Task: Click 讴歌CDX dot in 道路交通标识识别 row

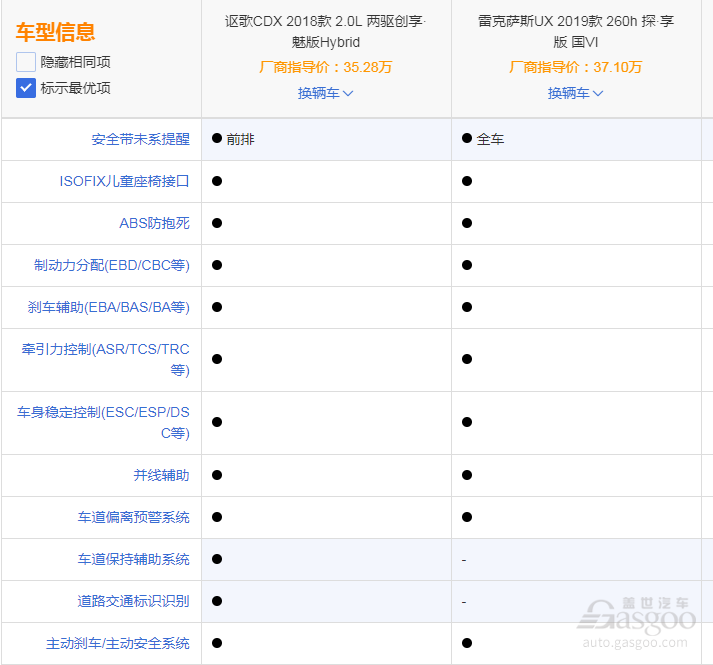Action: (217, 601)
